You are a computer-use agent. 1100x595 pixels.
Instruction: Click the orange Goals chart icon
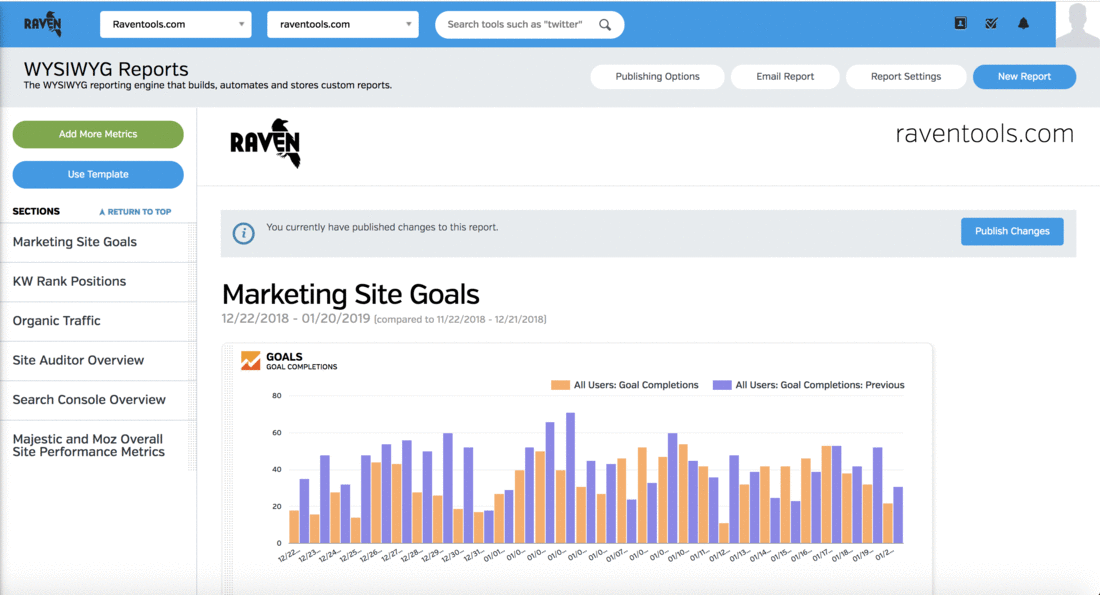pos(250,360)
